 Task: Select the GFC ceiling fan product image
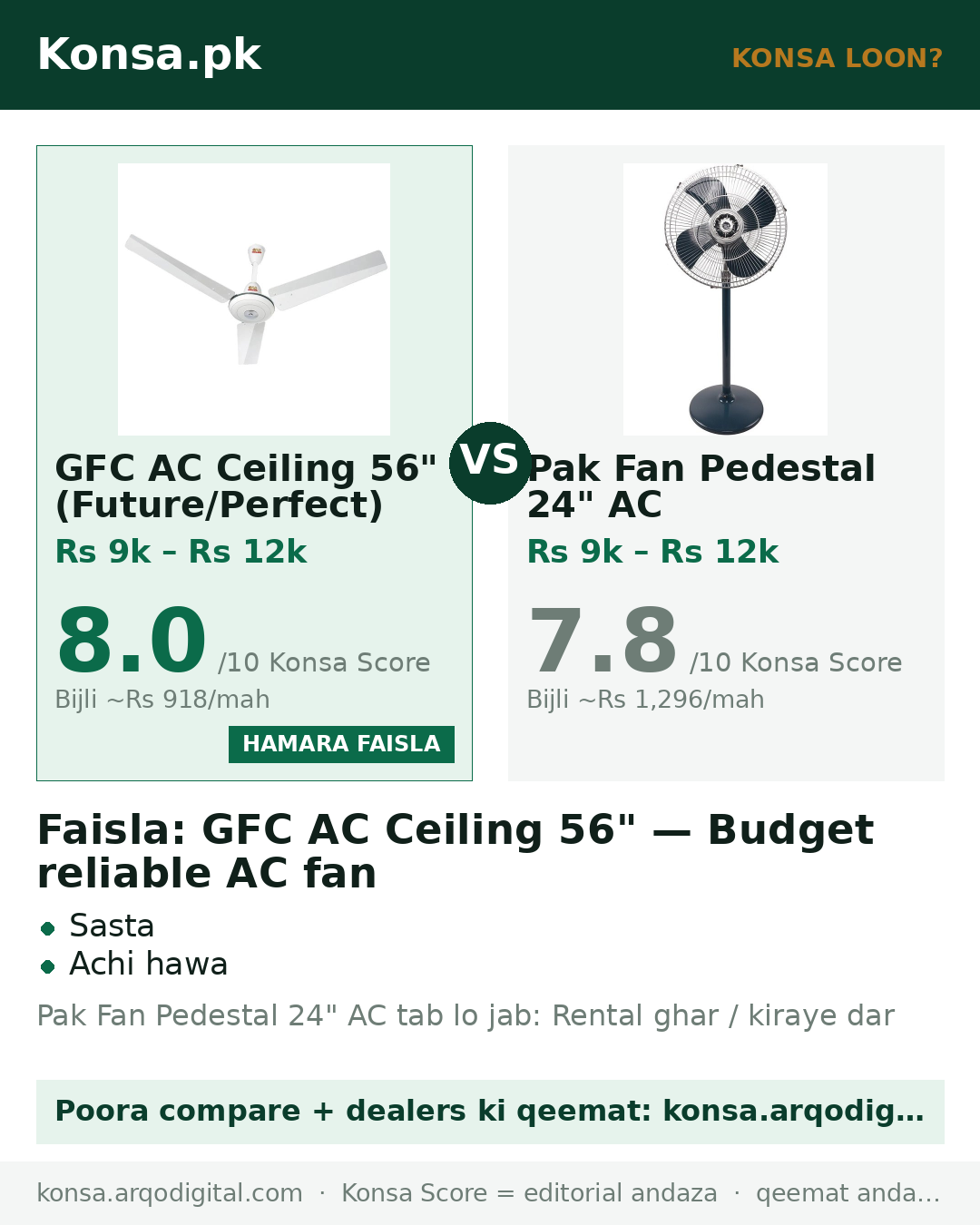click(x=254, y=299)
